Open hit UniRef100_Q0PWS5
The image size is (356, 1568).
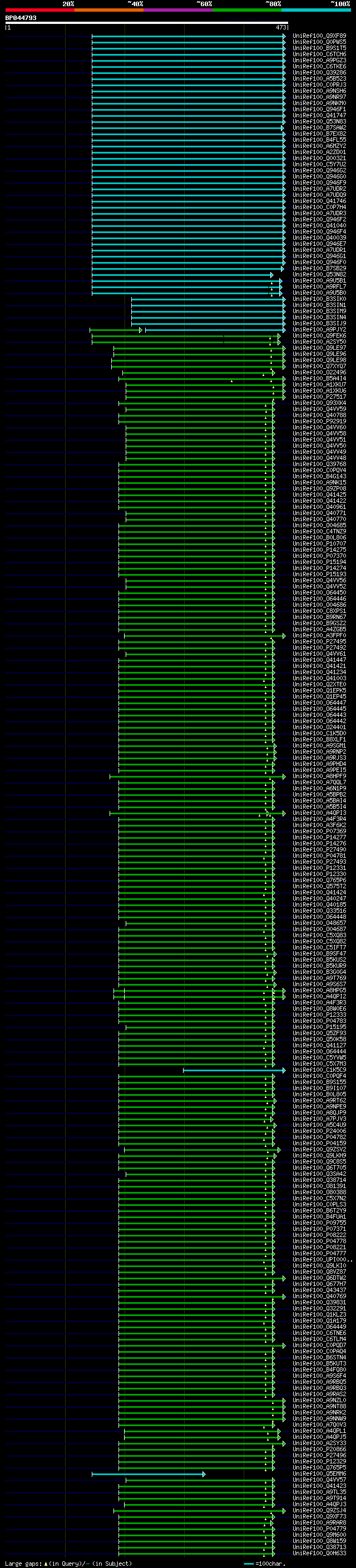(x=319, y=42)
